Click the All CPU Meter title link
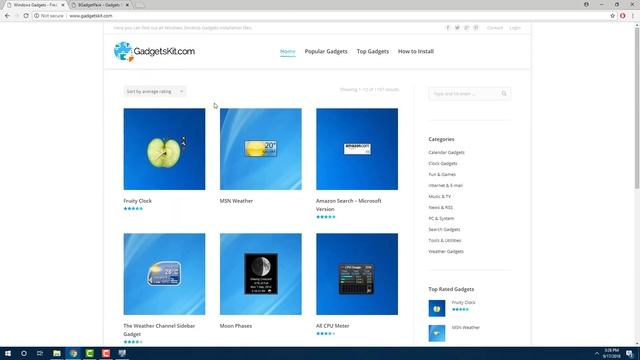This screenshot has width=640, height=360. (x=333, y=326)
